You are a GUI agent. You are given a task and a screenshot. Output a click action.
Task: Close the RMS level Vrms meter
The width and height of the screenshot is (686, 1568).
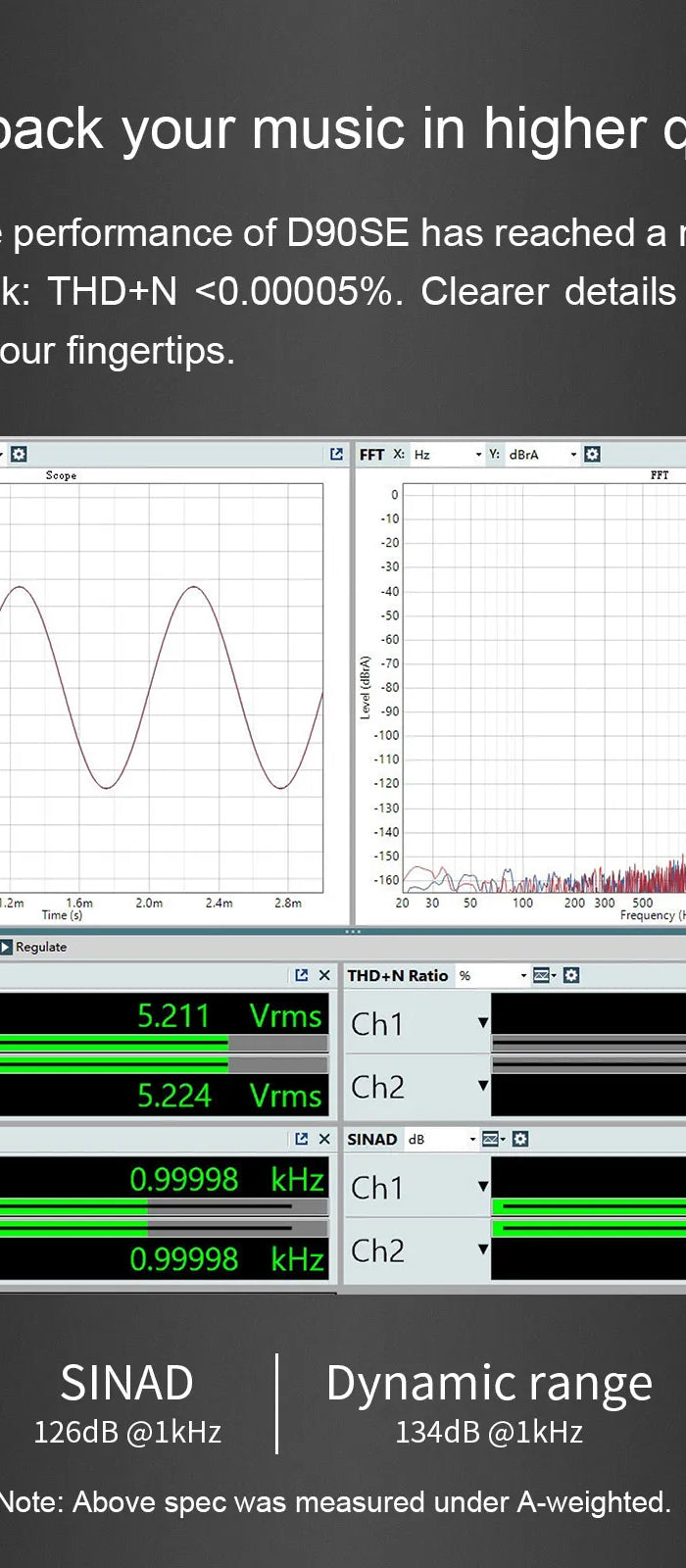[x=324, y=975]
